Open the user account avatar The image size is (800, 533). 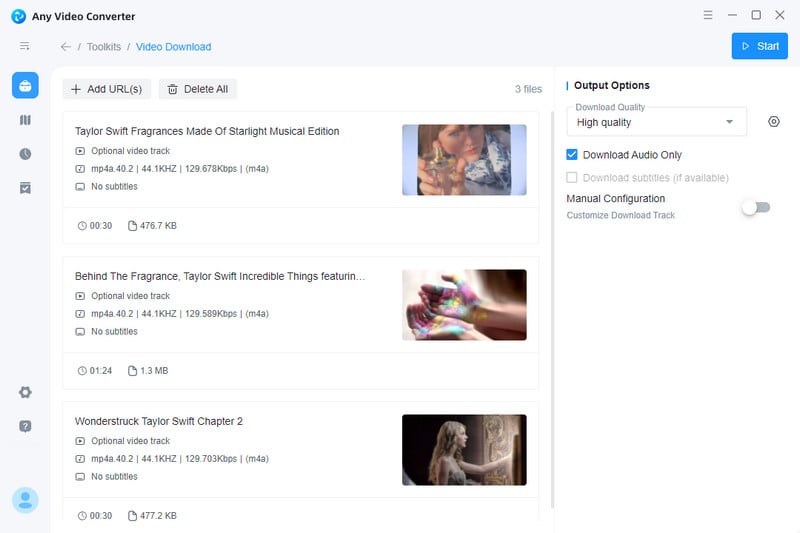click(x=25, y=500)
